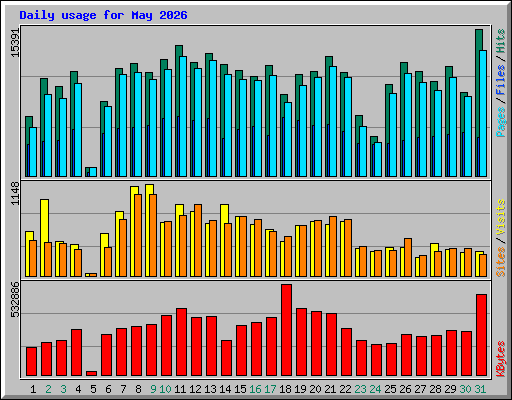This screenshot has height=400, width=512.
Task: Click the cyan files bar for day 21
Action: [333, 121]
